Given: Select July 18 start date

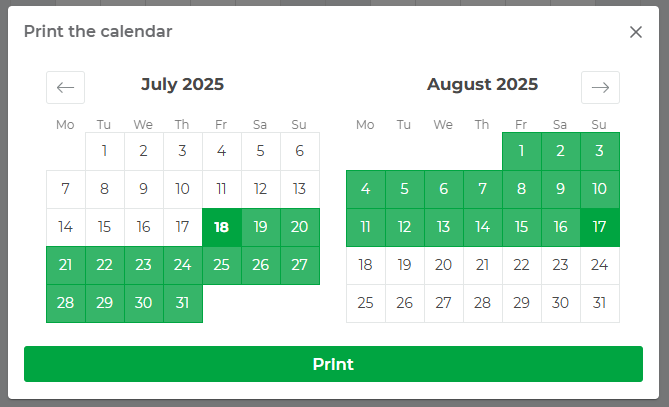Looking at the screenshot, I should [221, 227].
